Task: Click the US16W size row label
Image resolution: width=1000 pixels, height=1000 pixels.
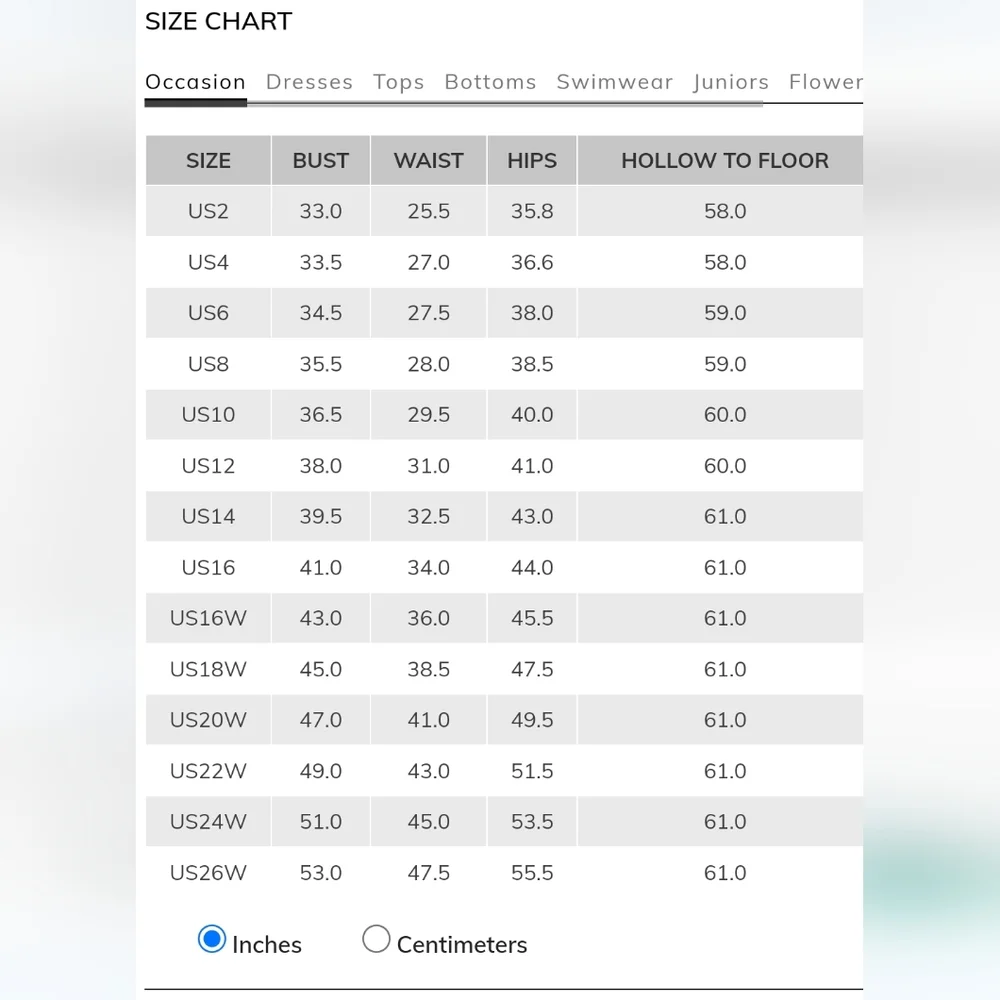Action: [208, 618]
